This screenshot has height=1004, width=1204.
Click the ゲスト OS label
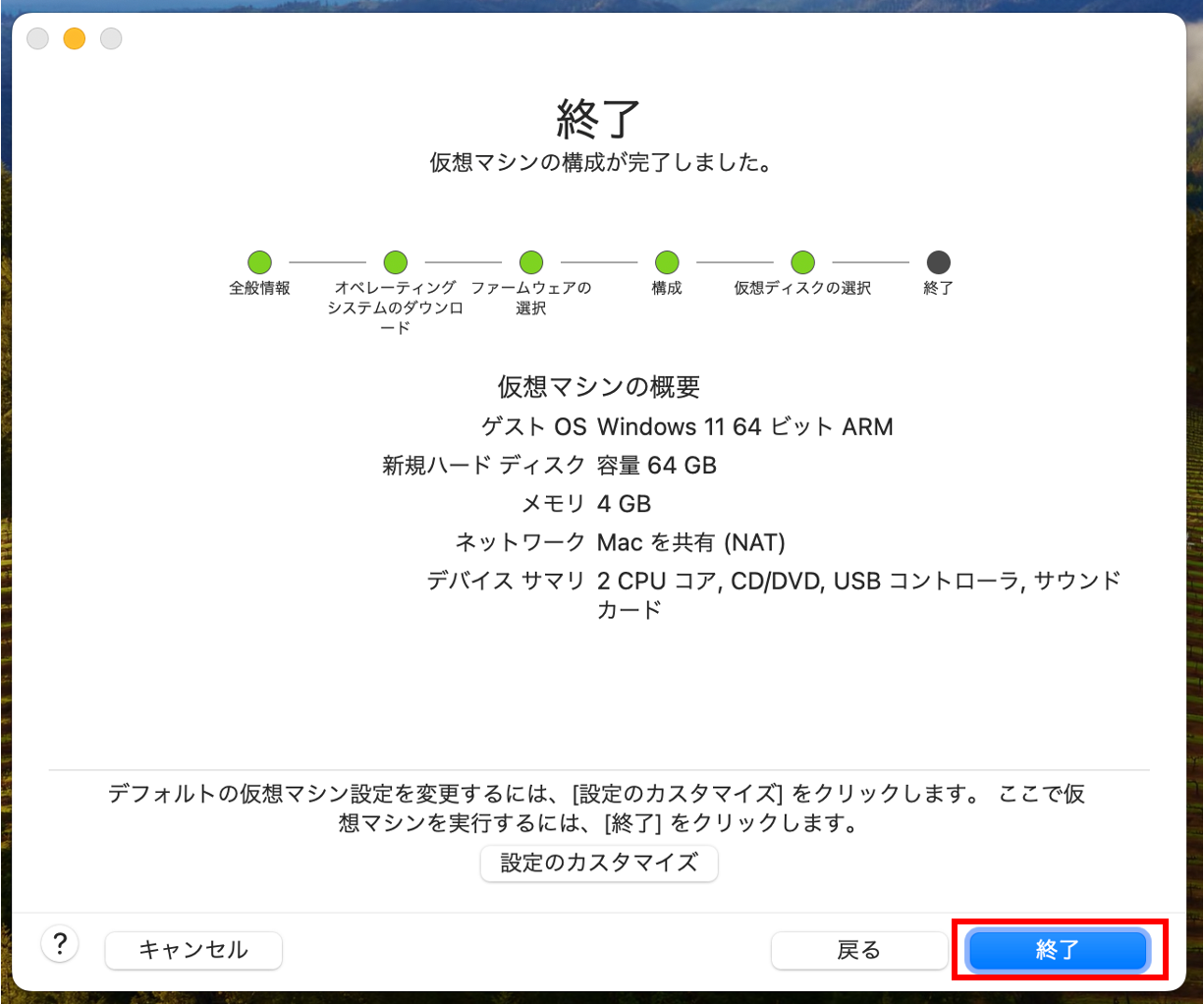pyautogui.click(x=533, y=427)
